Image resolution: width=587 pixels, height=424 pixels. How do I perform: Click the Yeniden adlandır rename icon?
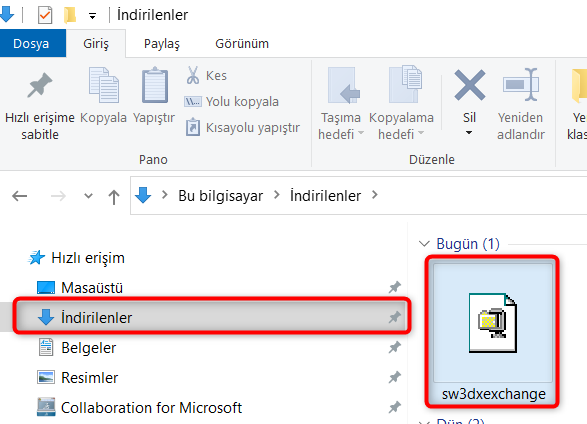(521, 85)
